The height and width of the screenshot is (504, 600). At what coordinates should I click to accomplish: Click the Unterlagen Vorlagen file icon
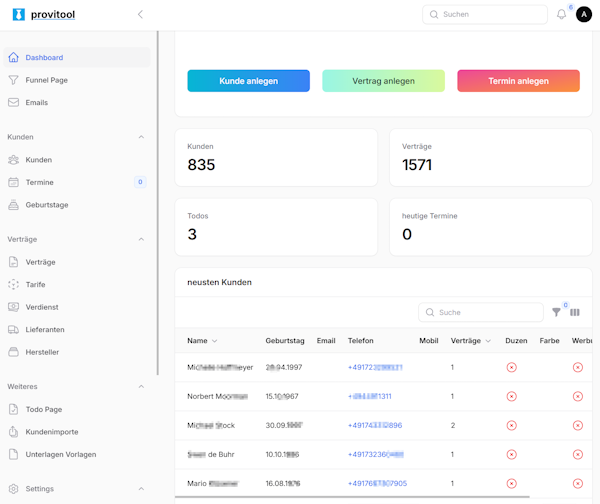pyautogui.click(x=13, y=454)
